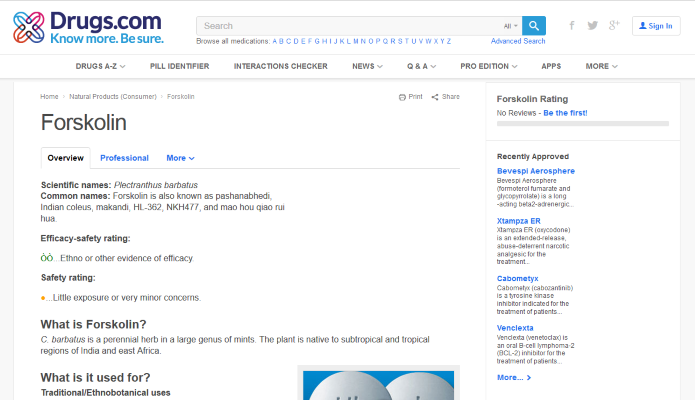The width and height of the screenshot is (695, 400).
Task: Expand the Pro Edition menu
Action: click(488, 66)
